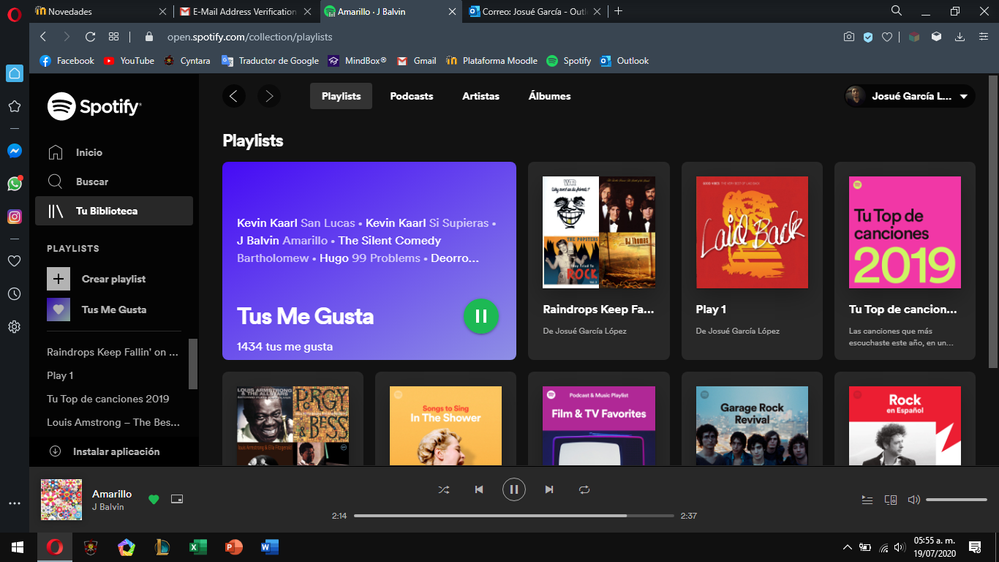
Task: Go forward with Spotify's round forward arrow
Action: click(269, 96)
